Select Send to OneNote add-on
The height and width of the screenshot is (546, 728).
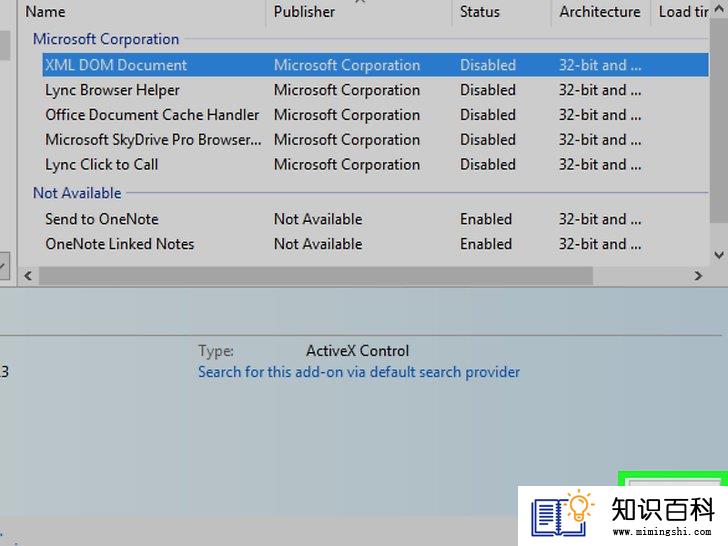(375, 219)
